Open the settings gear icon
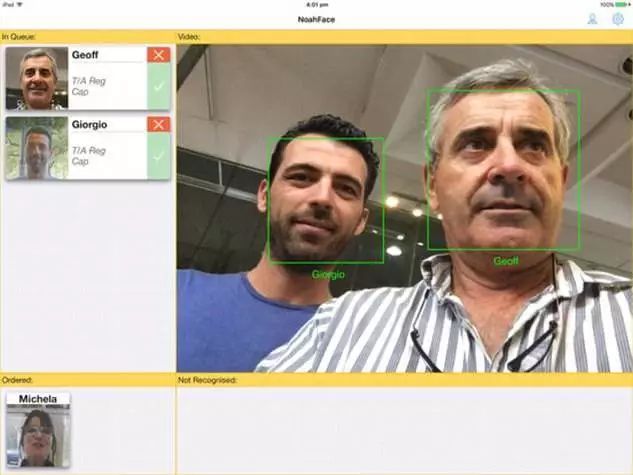The width and height of the screenshot is (633, 475). coord(617,19)
